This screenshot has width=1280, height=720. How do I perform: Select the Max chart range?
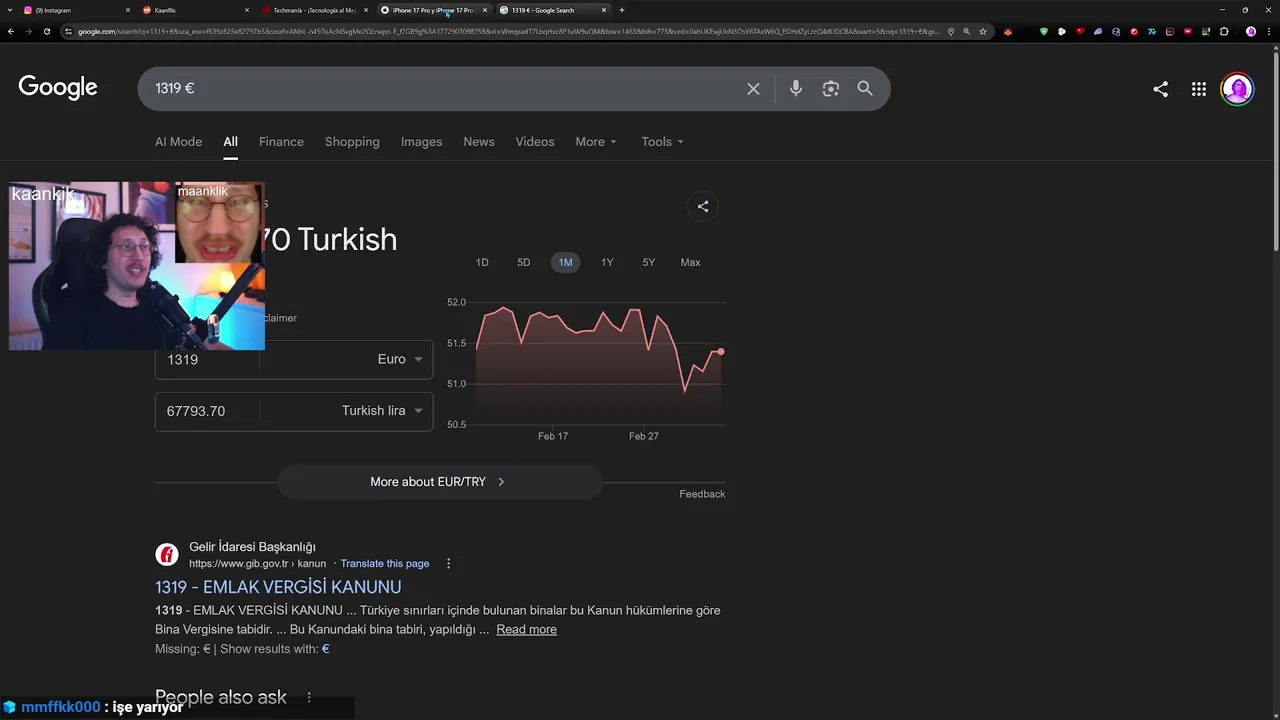690,262
